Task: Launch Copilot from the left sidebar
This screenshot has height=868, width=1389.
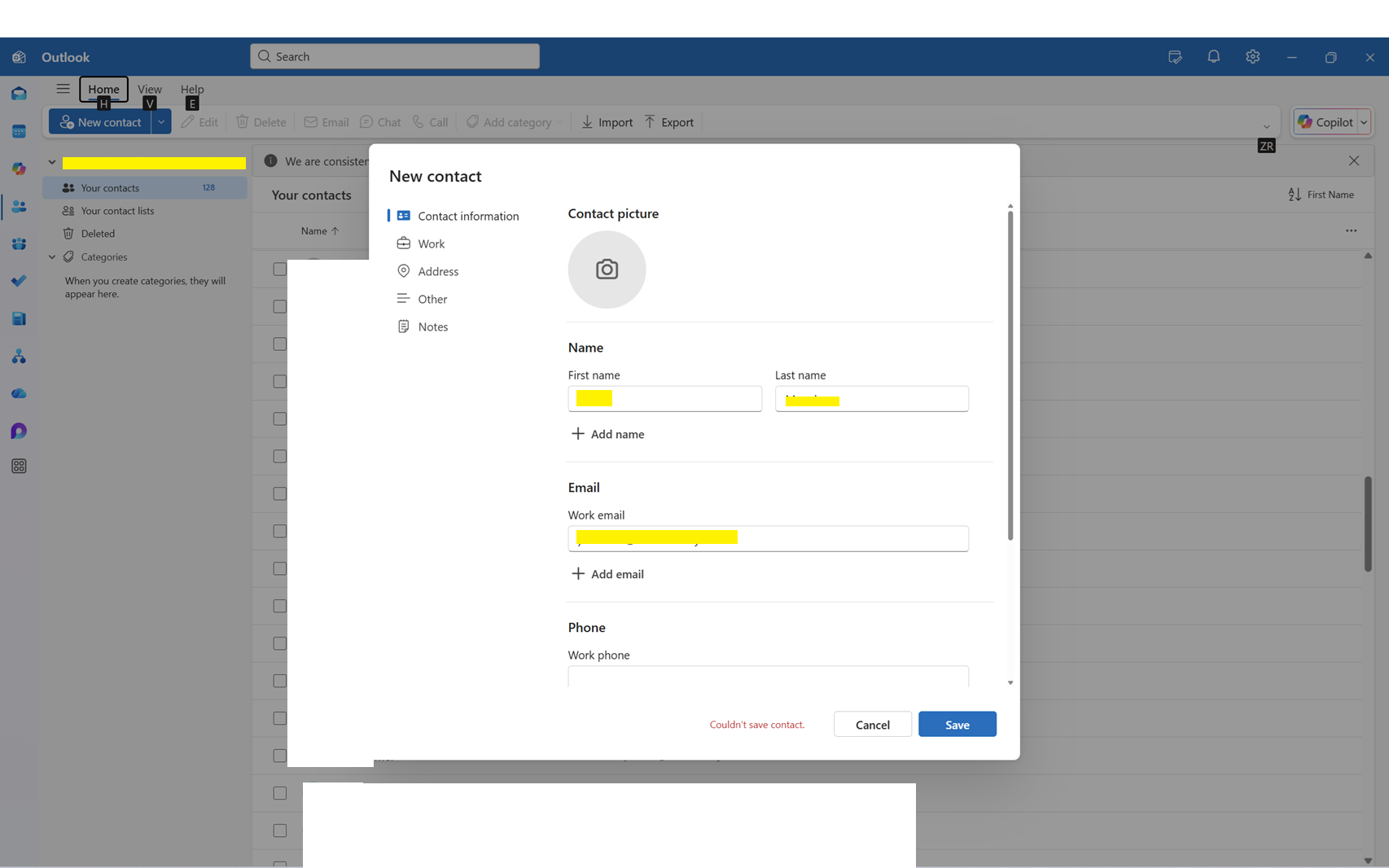Action: coord(18,169)
